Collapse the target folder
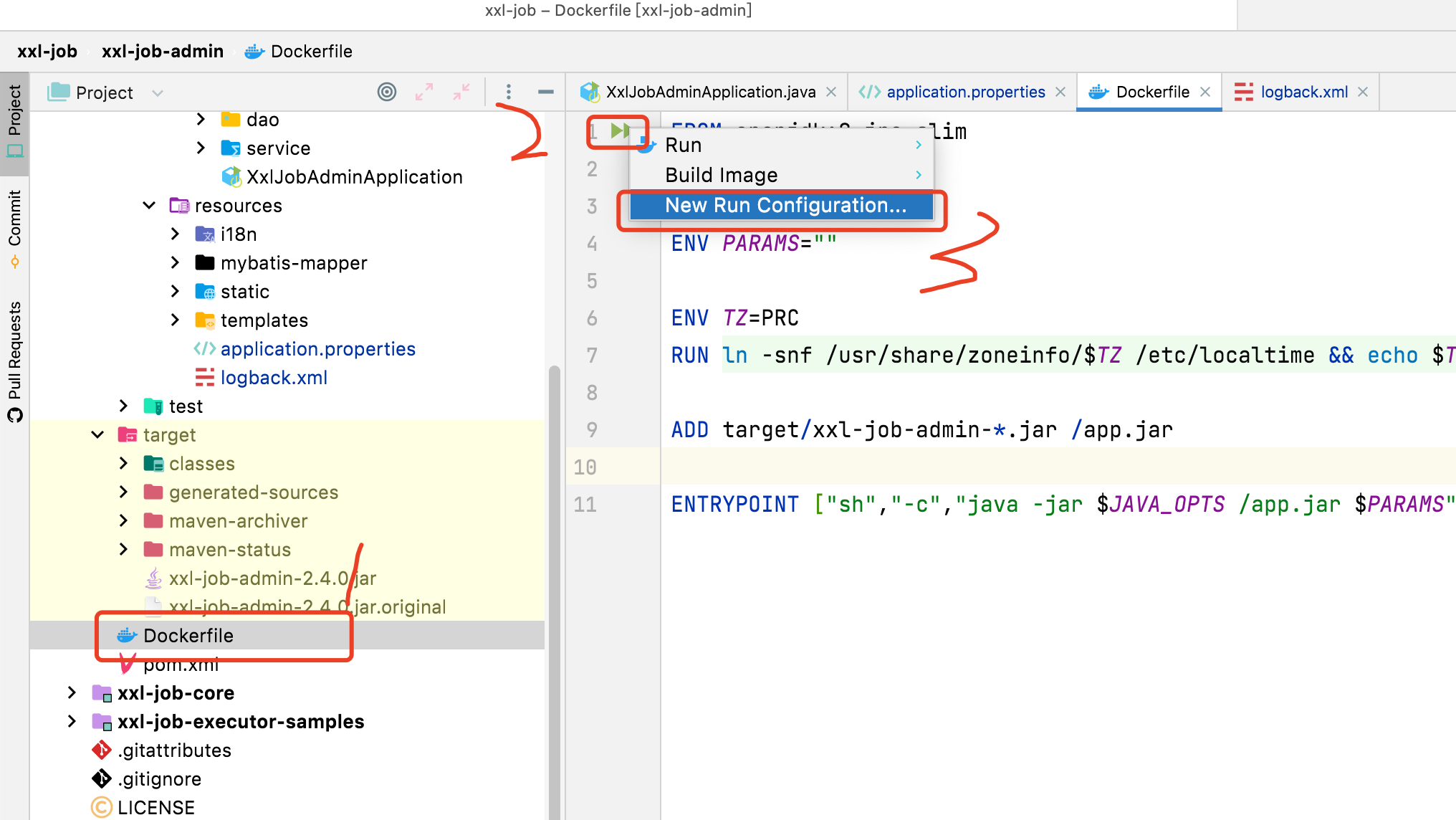Image resolution: width=1456 pixels, height=820 pixels. [x=97, y=434]
